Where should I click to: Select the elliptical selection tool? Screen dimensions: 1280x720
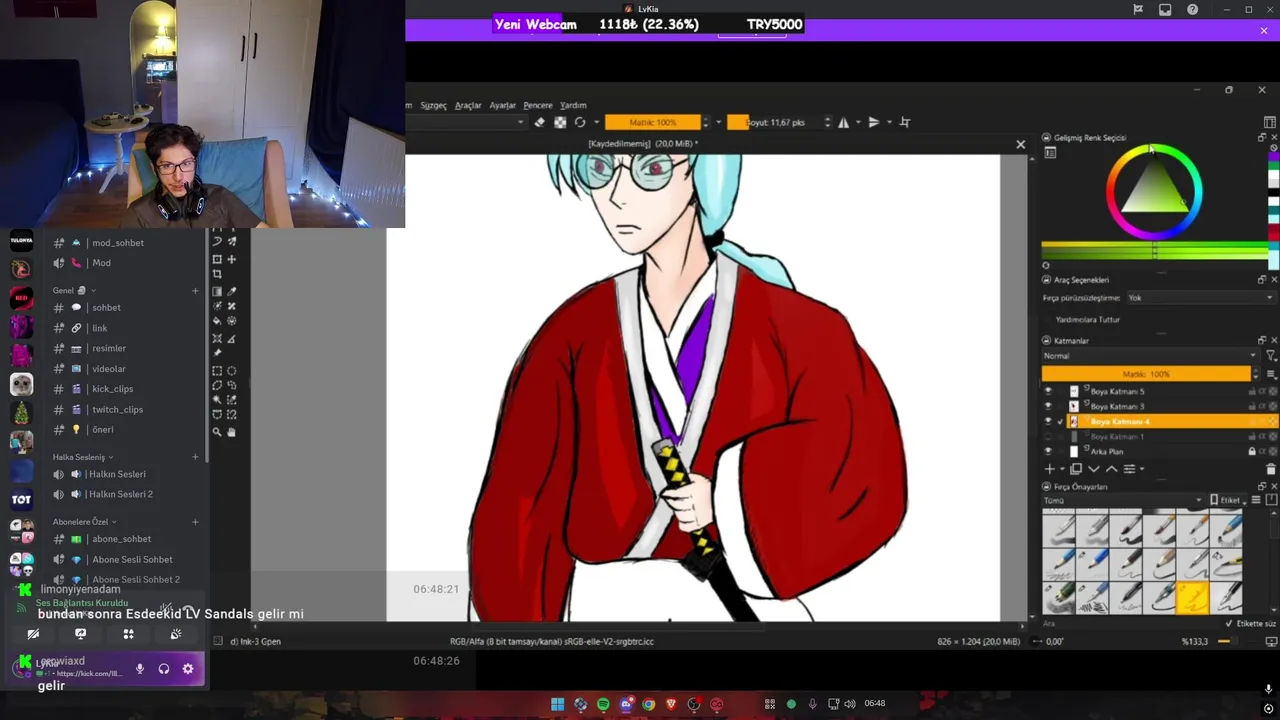pos(232,370)
